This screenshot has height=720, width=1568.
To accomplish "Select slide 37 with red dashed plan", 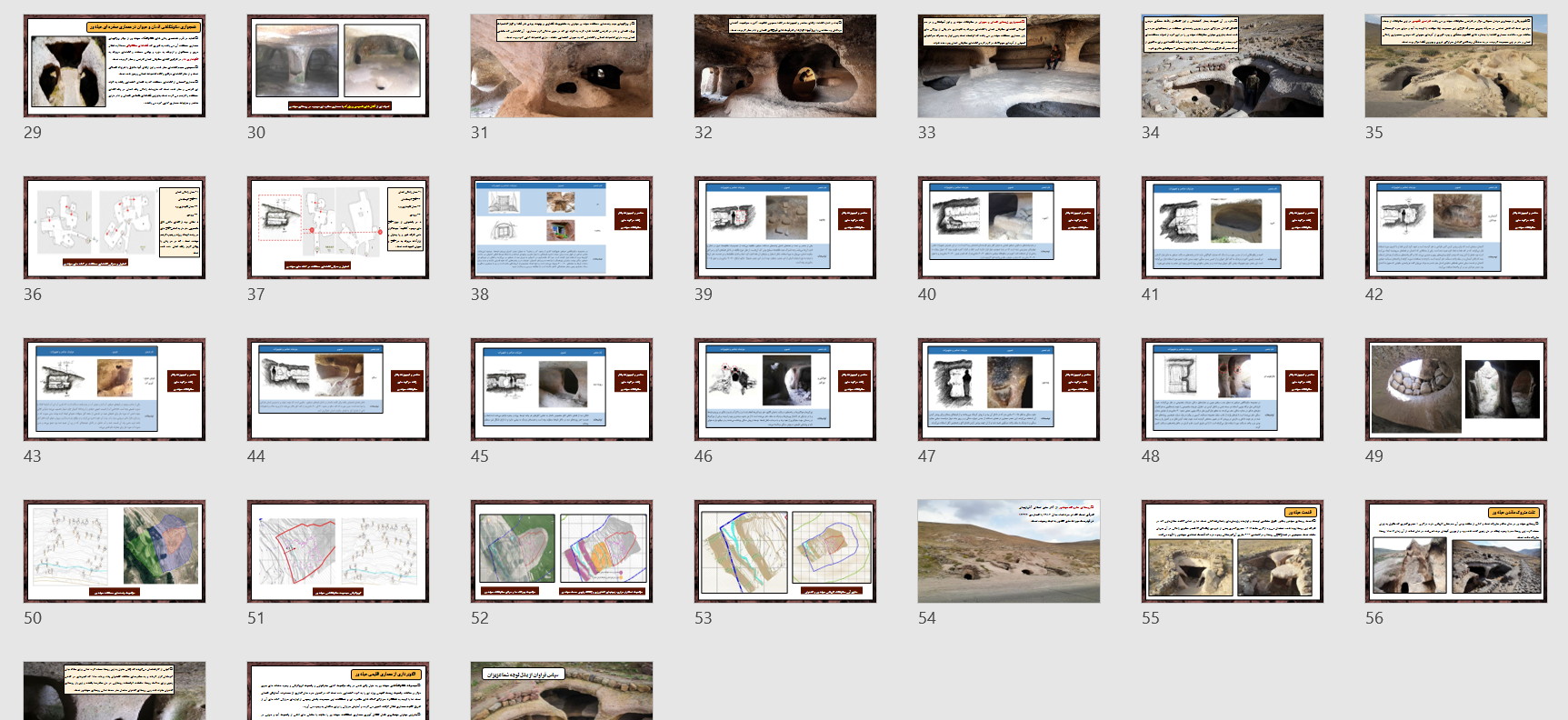I will click(x=338, y=227).
